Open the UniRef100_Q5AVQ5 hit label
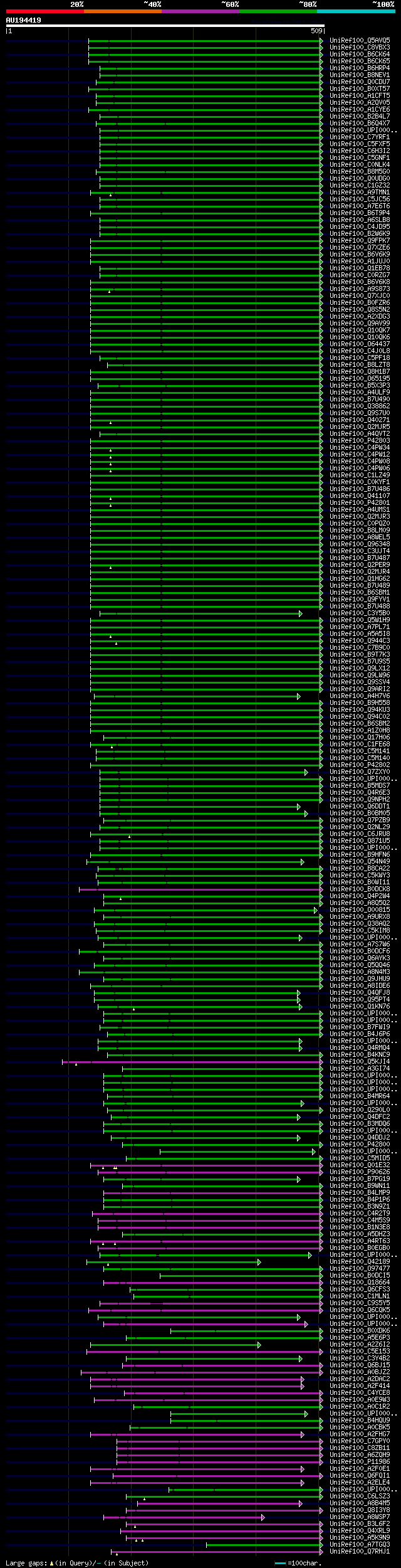401x1568 pixels. 360,40
